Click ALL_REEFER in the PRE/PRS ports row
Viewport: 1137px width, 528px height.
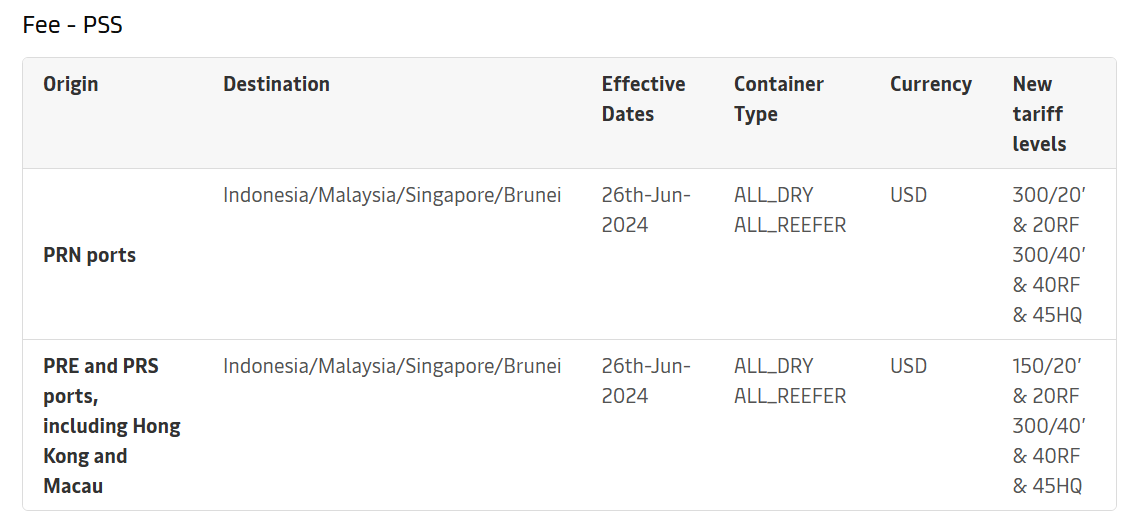789,396
